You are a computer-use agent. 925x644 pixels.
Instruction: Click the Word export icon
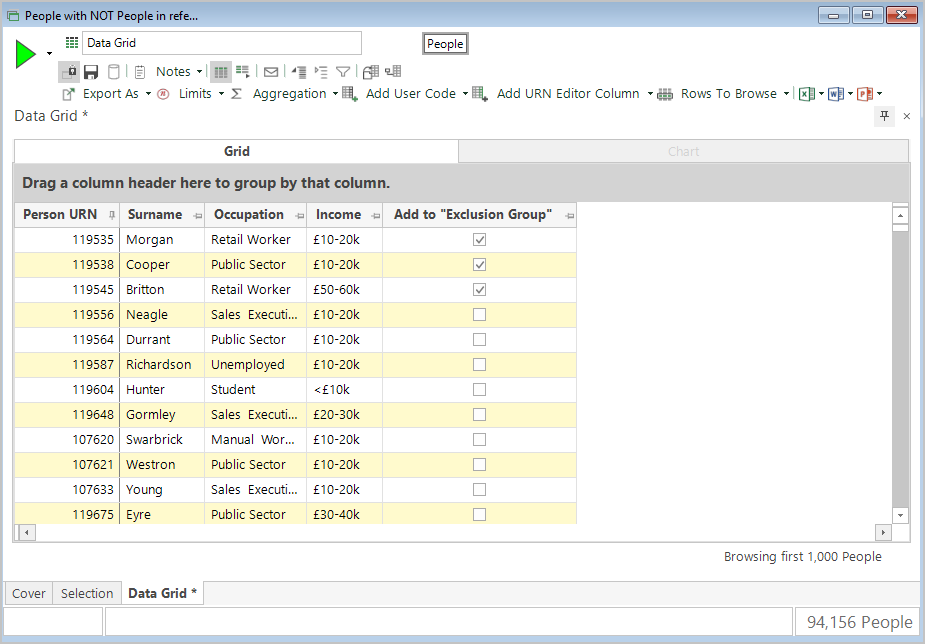[836, 94]
